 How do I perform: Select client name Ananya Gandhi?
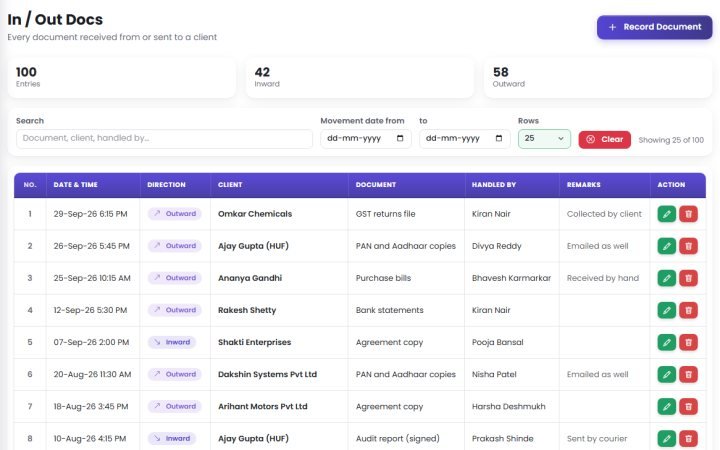click(x=250, y=278)
